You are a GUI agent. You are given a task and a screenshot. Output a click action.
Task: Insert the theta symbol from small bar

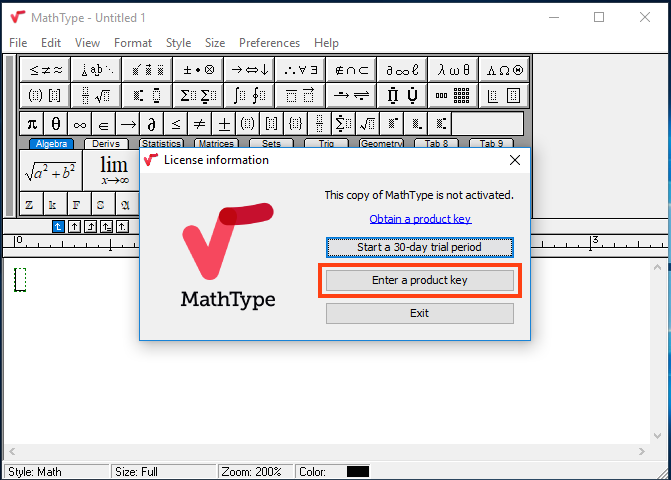[56, 124]
